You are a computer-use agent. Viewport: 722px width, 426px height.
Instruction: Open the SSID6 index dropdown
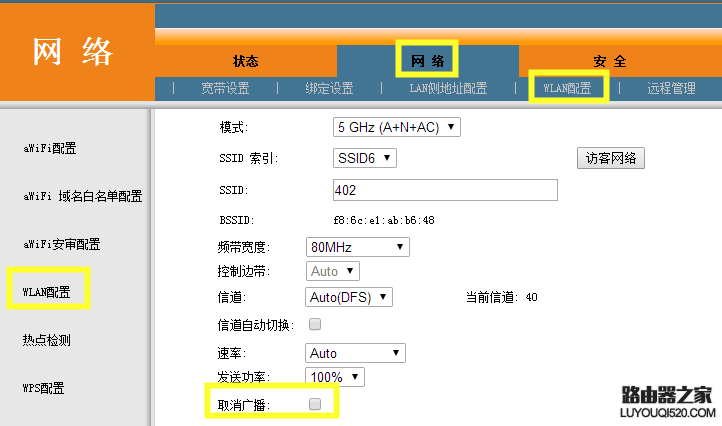[x=365, y=158]
